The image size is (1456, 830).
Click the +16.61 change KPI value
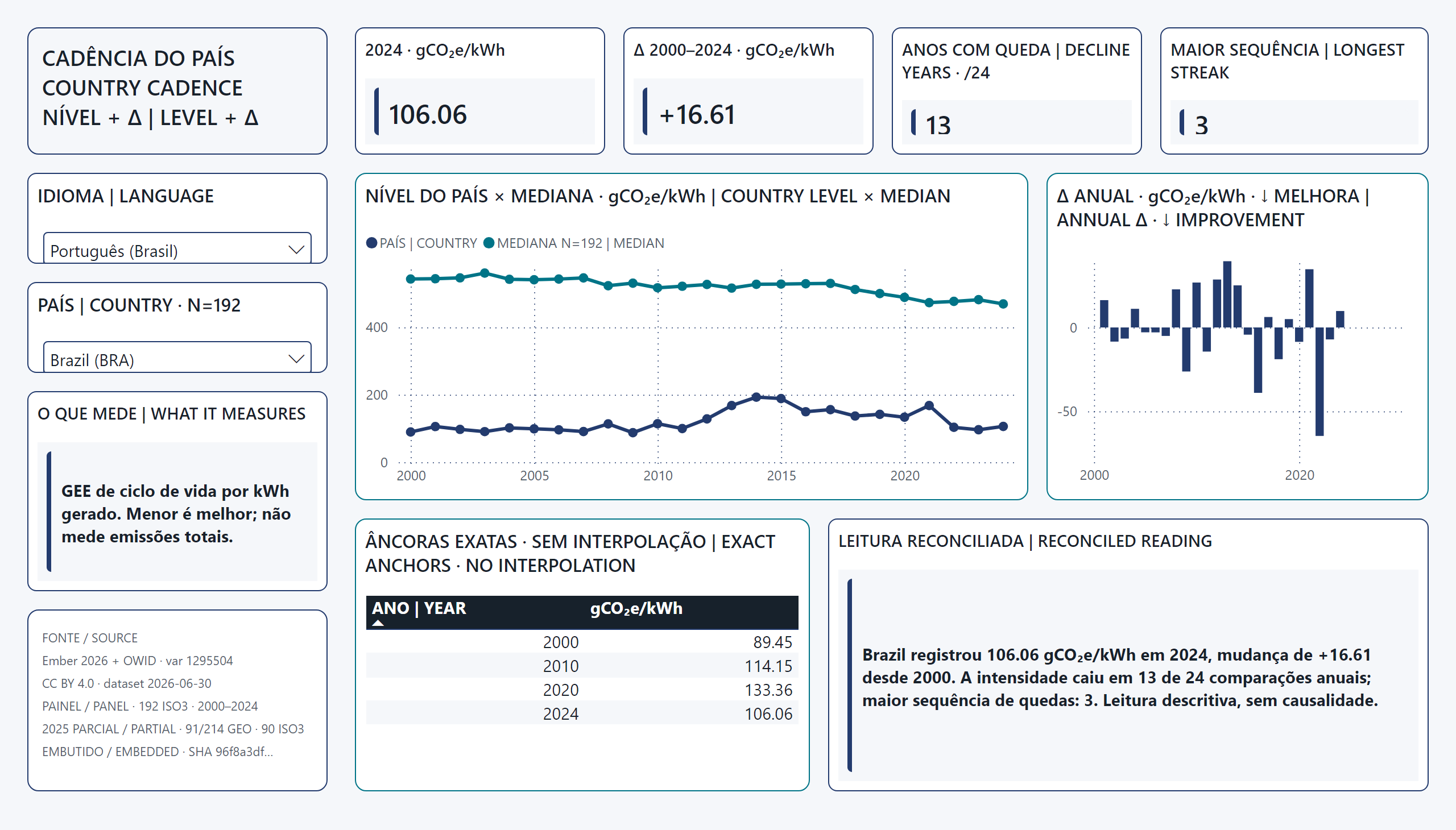697,115
